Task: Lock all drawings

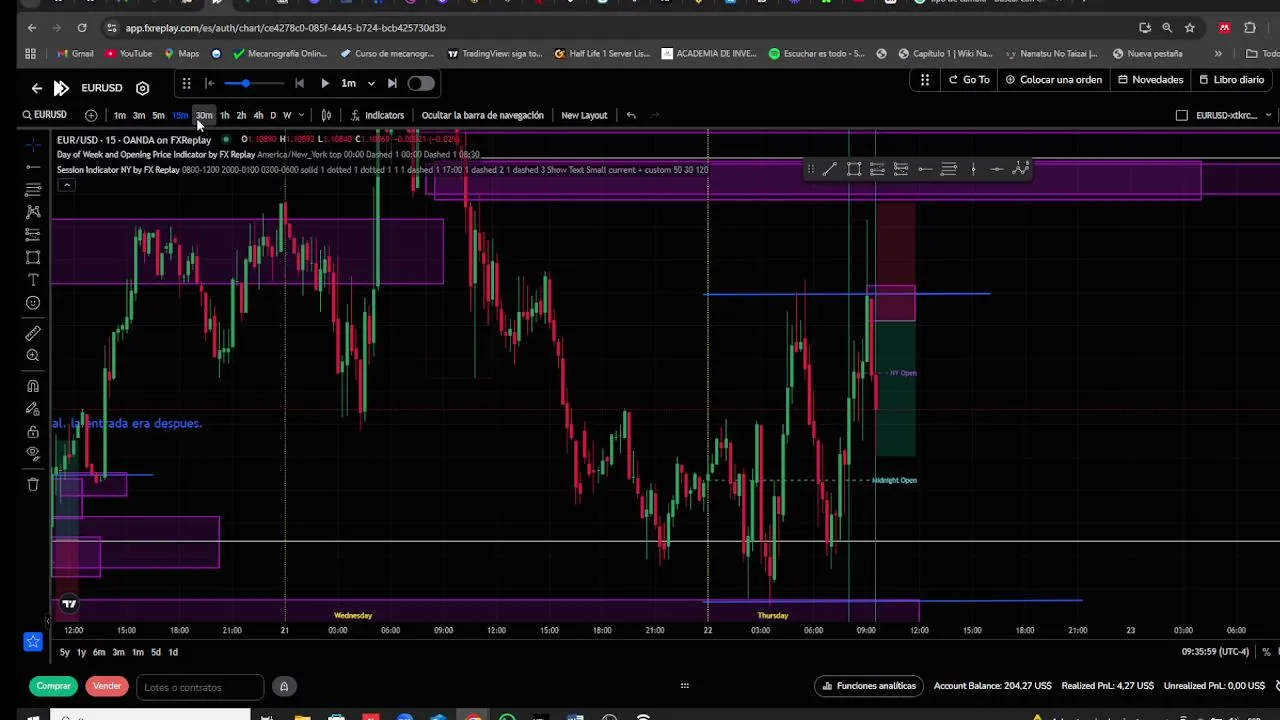Action: pyautogui.click(x=33, y=431)
